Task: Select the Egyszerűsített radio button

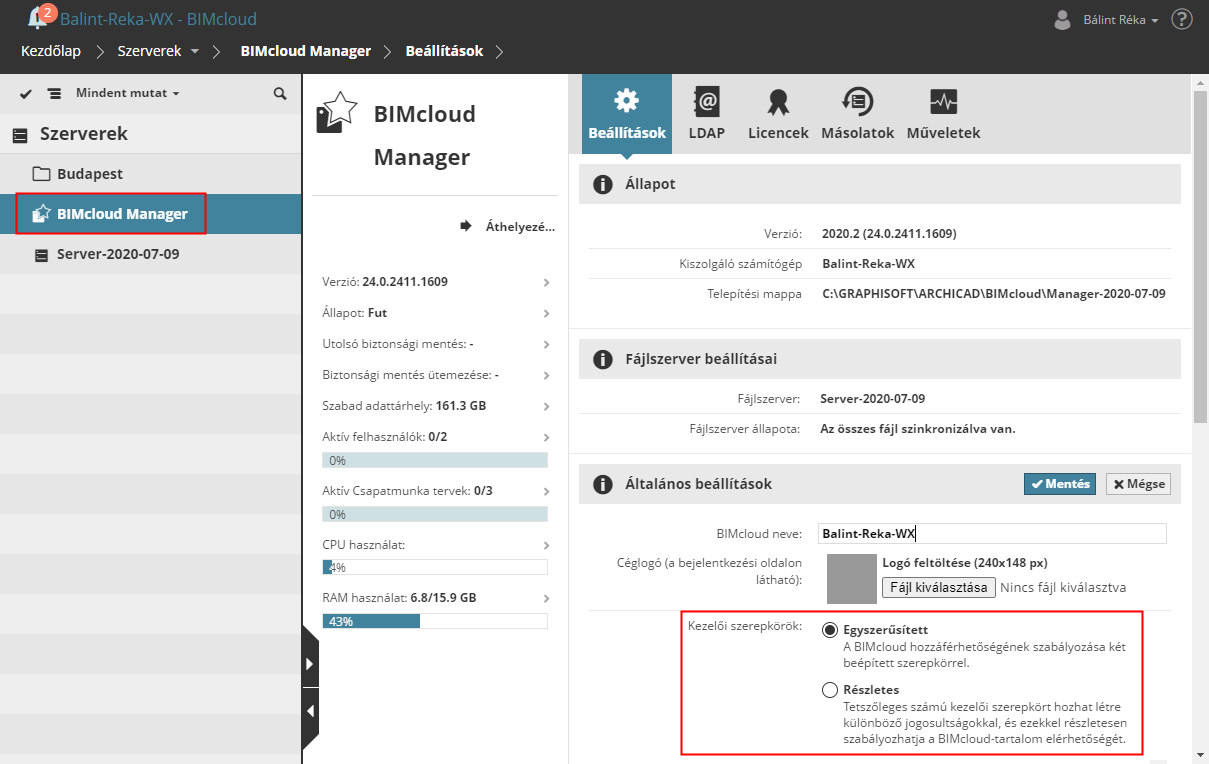Action: point(829,630)
